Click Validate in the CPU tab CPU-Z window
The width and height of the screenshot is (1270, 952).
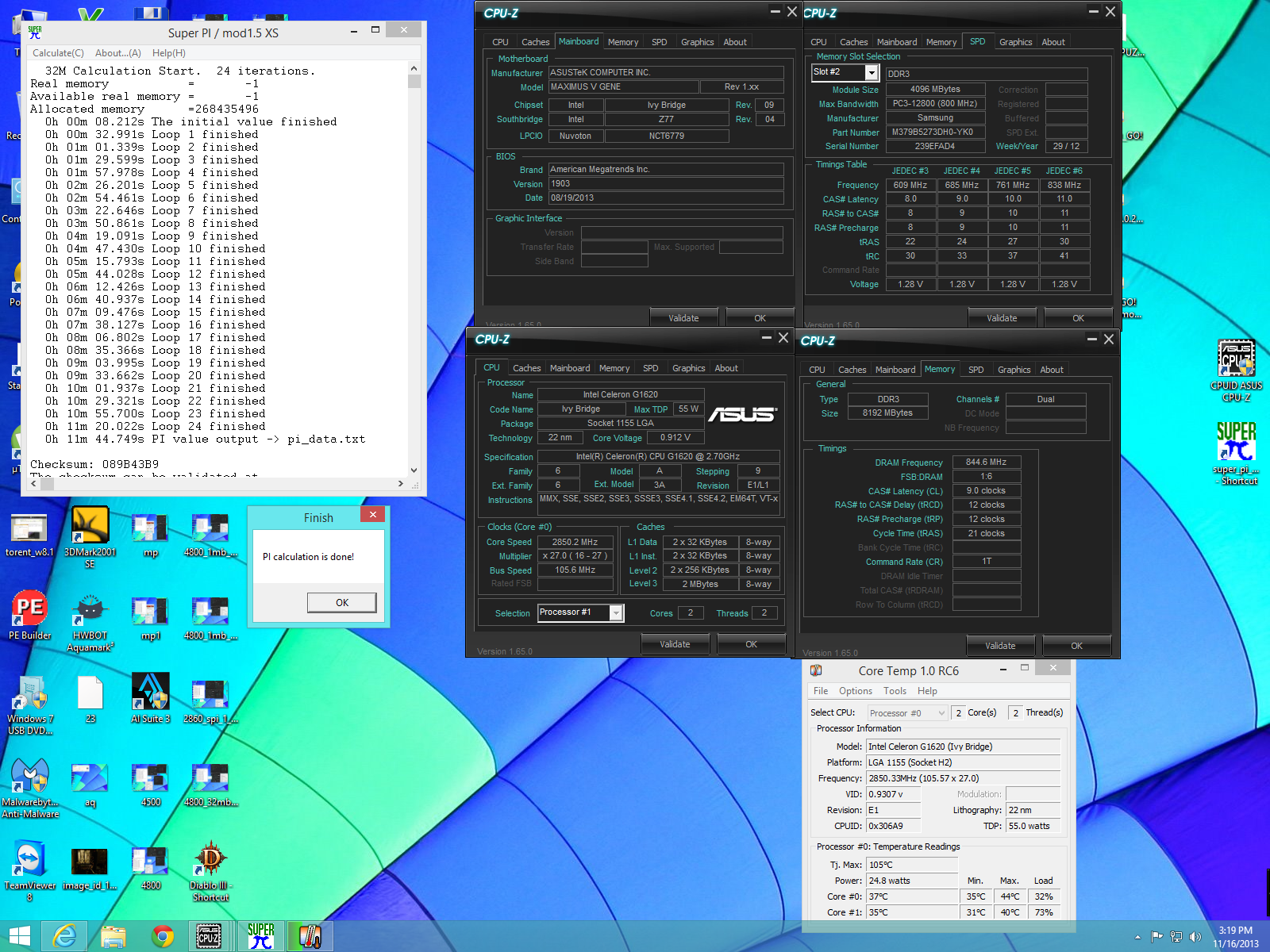point(675,644)
